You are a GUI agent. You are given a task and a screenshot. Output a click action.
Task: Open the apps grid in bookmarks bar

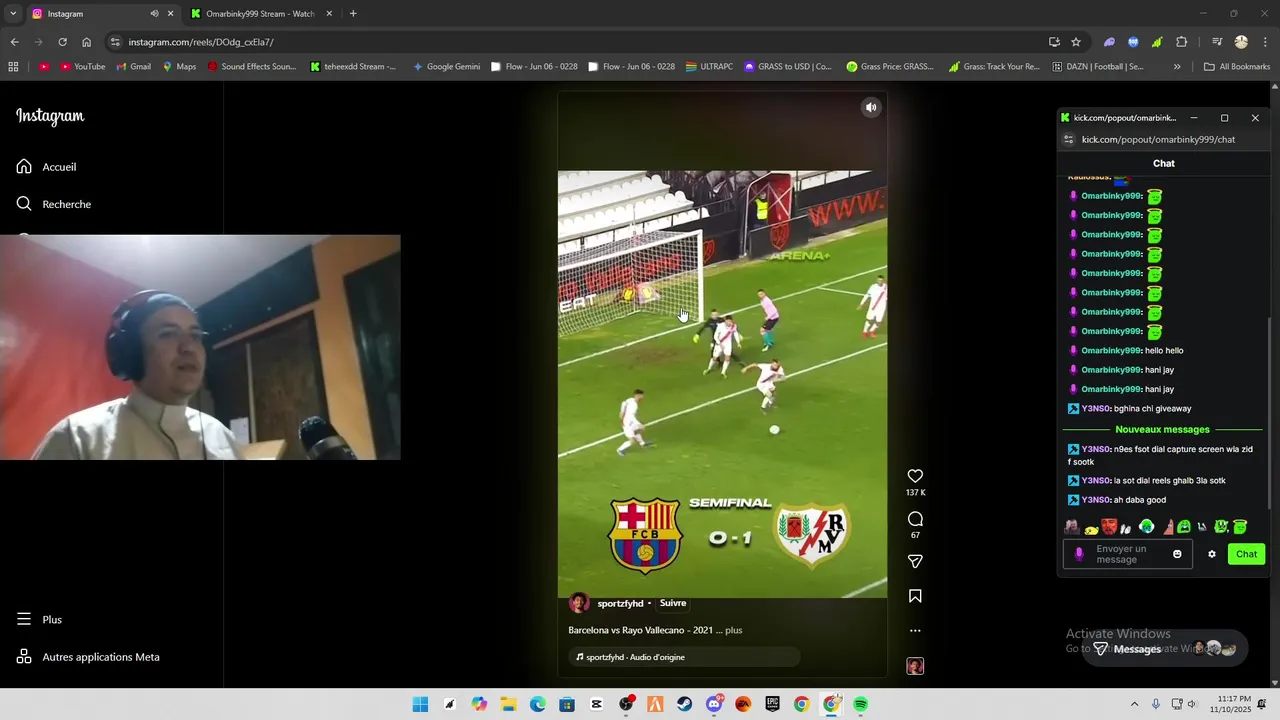13,67
